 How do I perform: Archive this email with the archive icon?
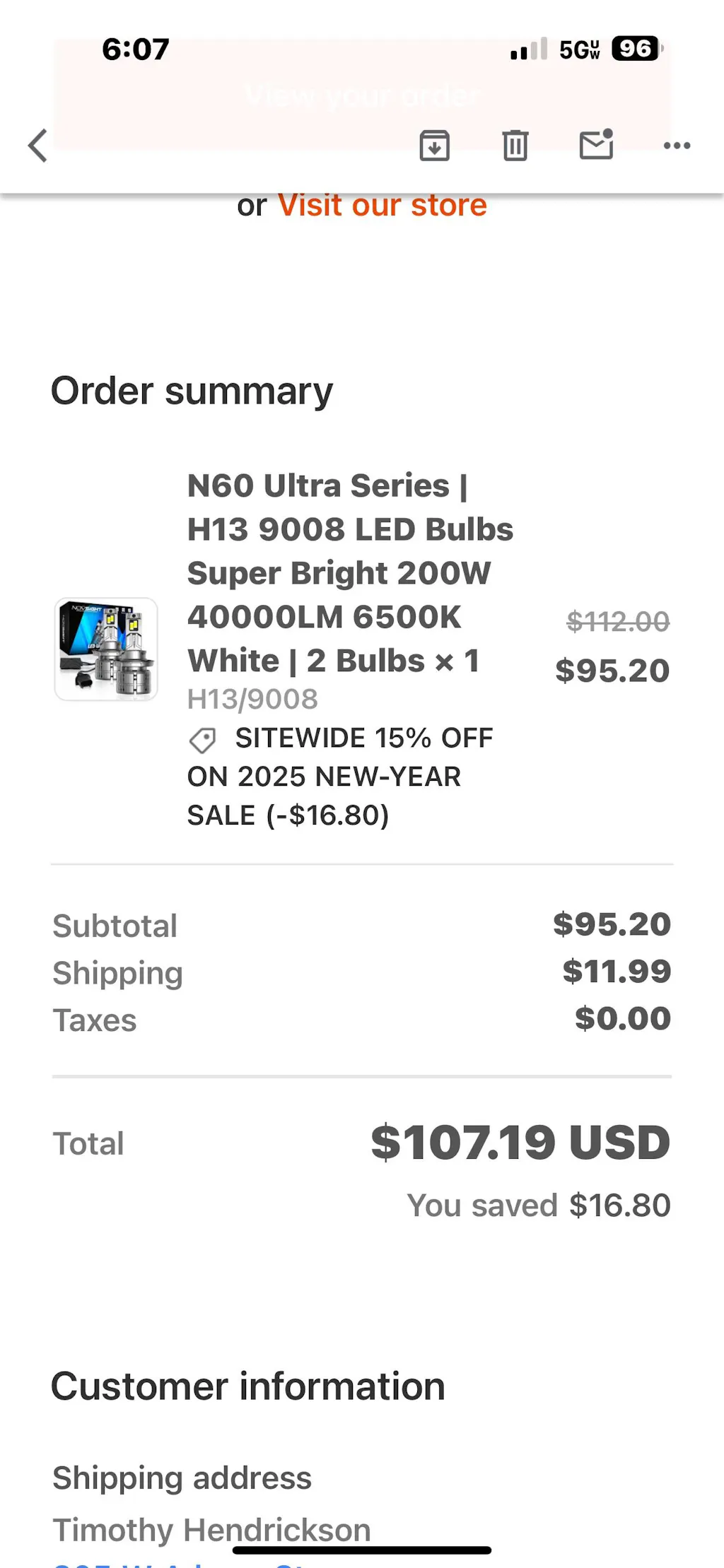tap(434, 146)
